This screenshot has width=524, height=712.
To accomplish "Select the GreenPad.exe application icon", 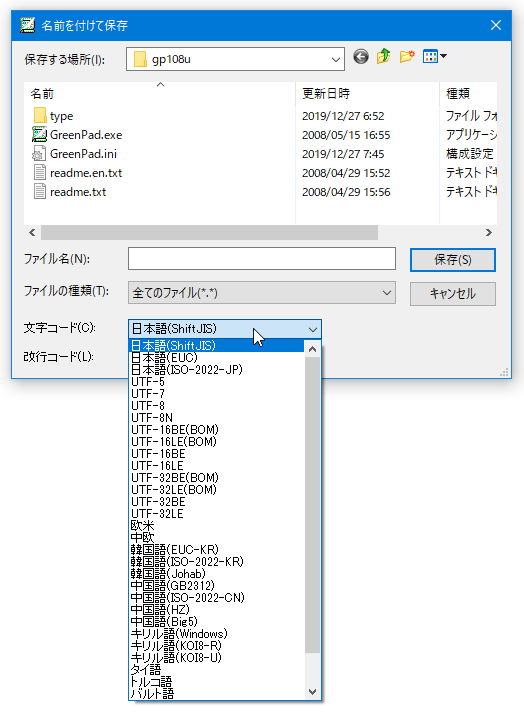I will tap(39, 134).
